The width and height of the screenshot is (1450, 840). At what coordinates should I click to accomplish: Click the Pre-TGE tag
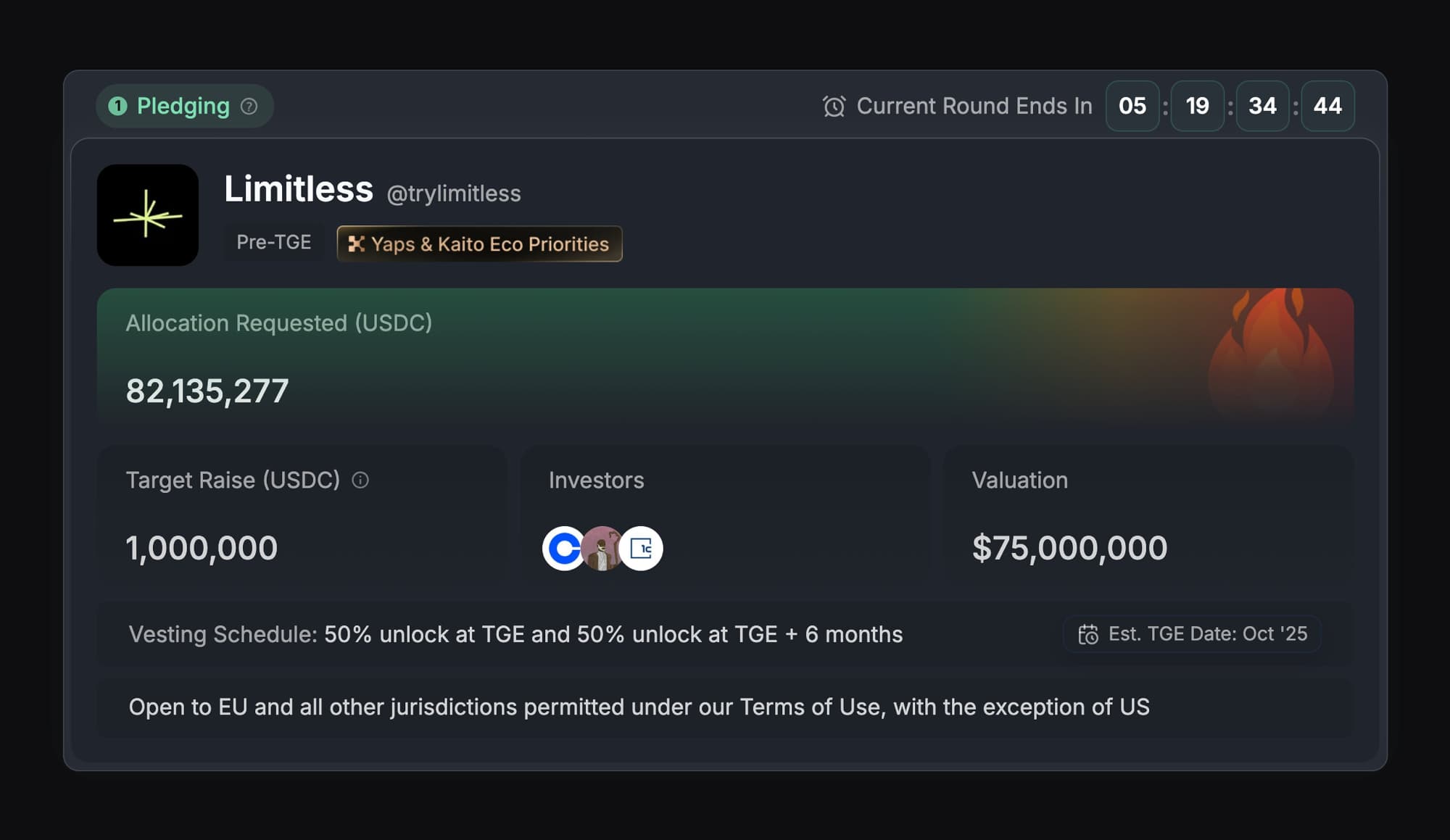[x=273, y=242]
